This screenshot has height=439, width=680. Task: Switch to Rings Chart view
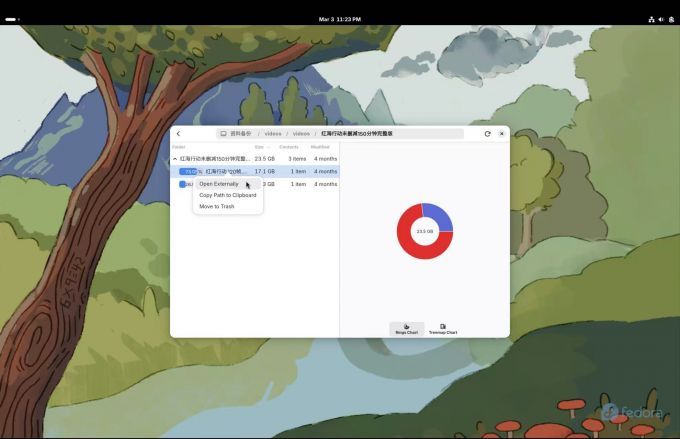pos(406,328)
